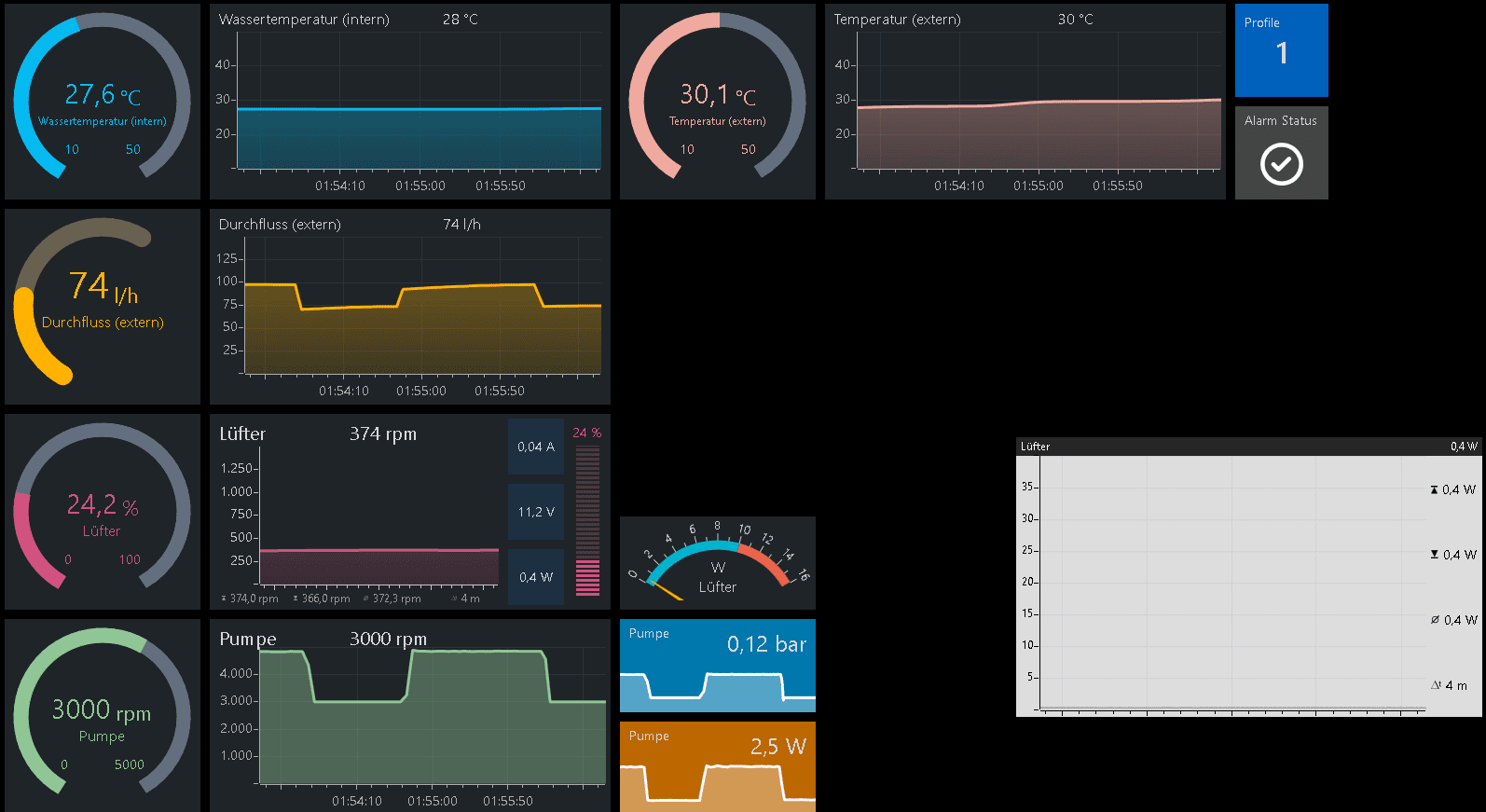
Task: Open the blue Profile 1 tile
Action: 1282,50
